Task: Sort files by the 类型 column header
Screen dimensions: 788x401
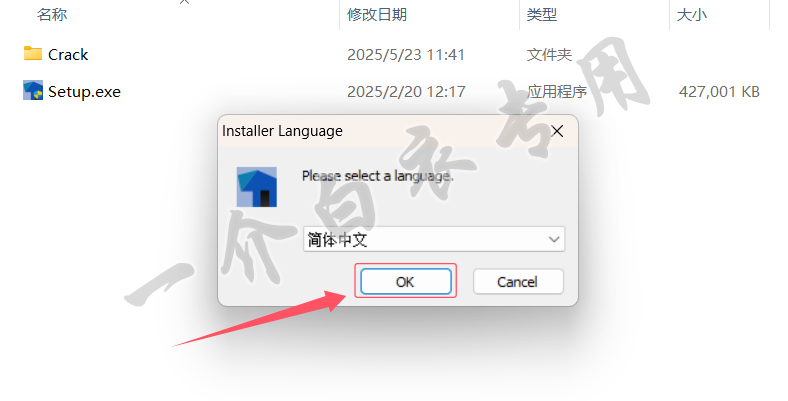Action: [x=542, y=15]
